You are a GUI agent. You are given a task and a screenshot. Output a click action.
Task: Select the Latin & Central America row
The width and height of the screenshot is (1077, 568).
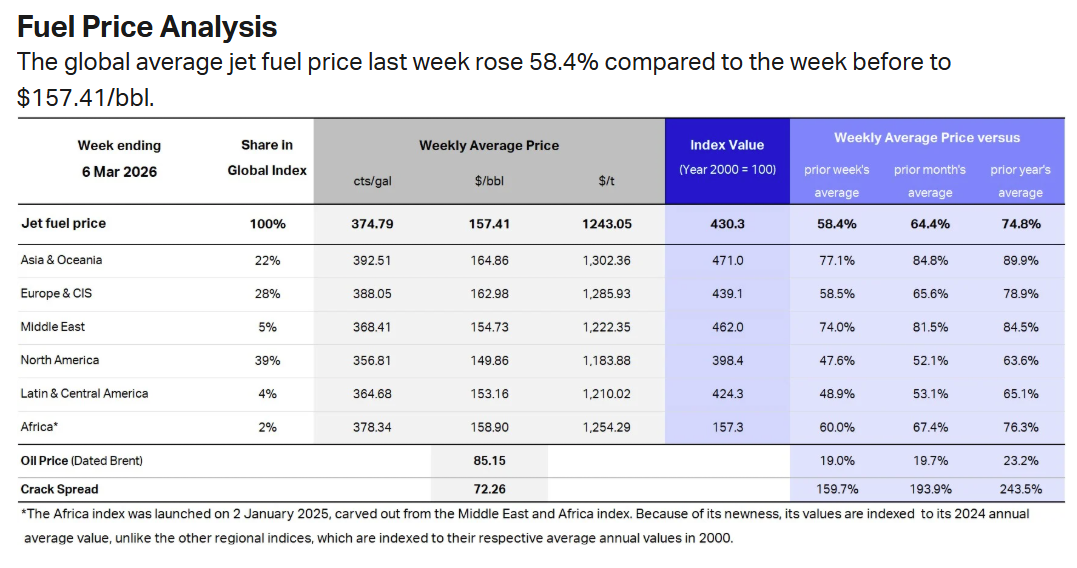[84, 393]
